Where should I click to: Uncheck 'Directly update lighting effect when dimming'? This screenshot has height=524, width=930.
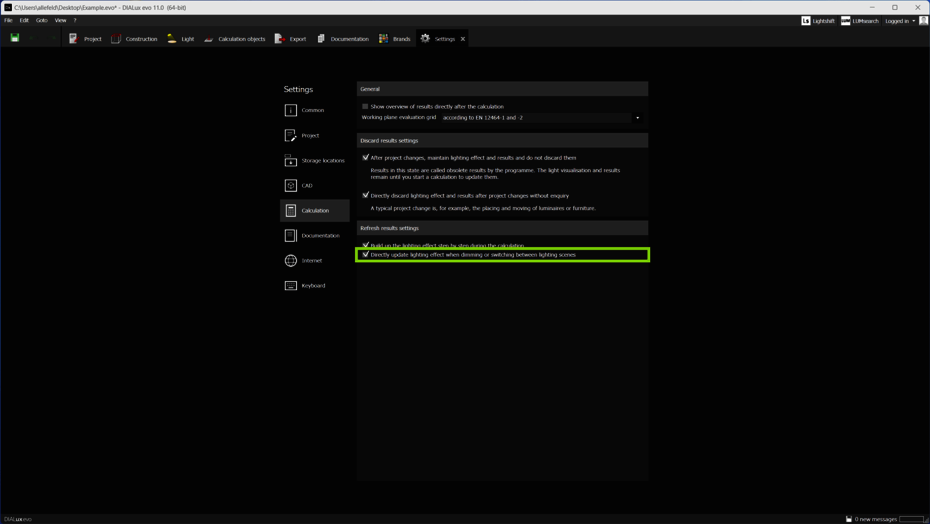tap(365, 254)
